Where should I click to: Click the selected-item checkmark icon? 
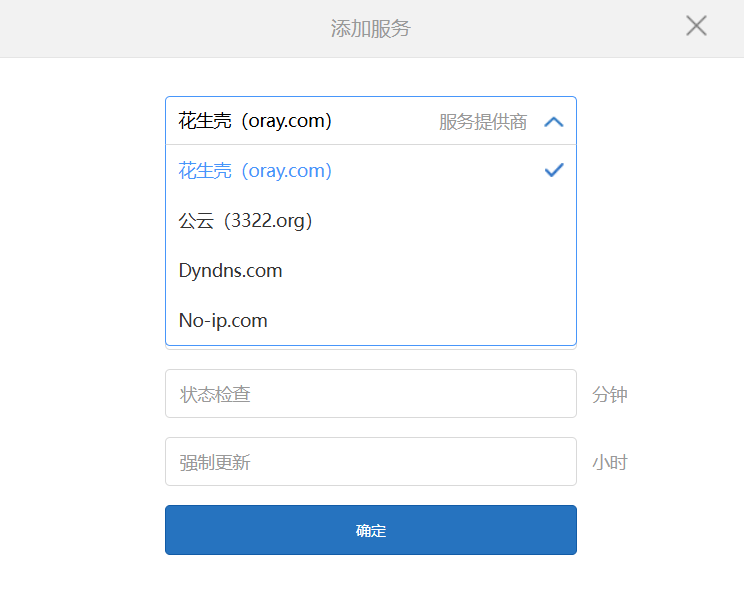coord(554,170)
